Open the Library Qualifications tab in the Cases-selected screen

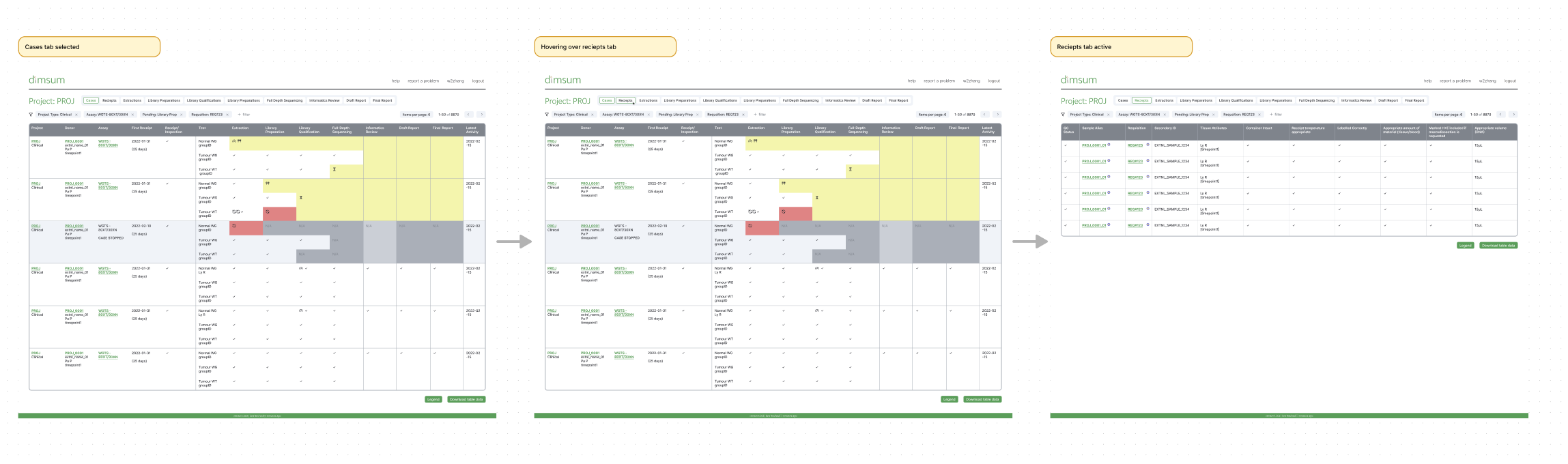point(203,100)
